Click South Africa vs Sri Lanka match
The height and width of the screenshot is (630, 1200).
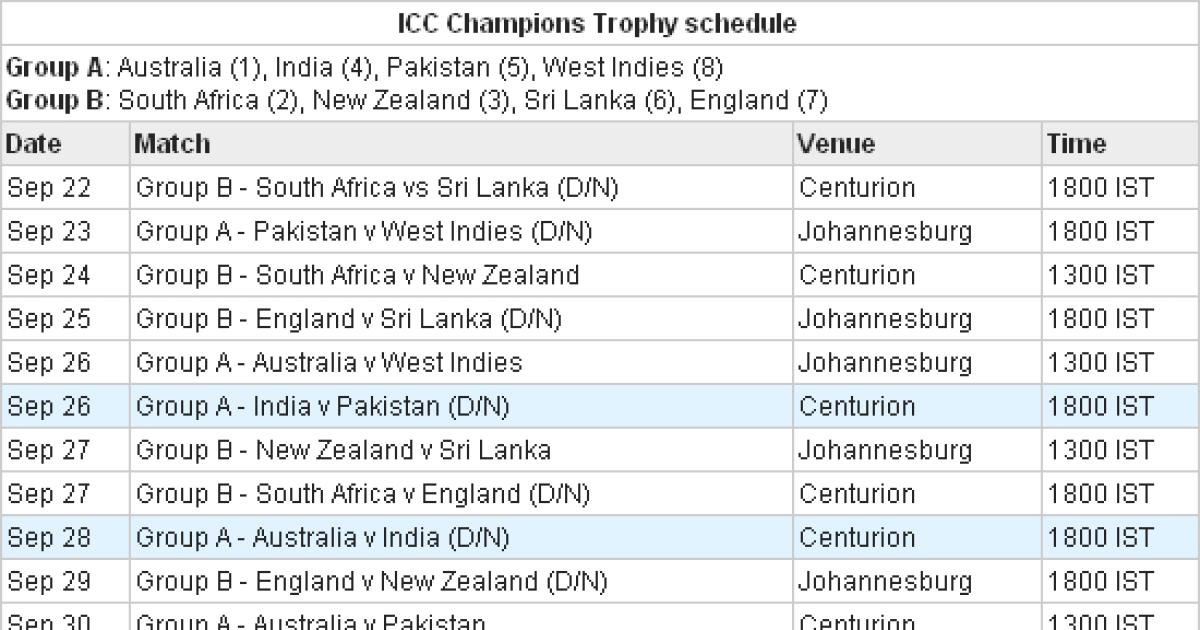(376, 188)
